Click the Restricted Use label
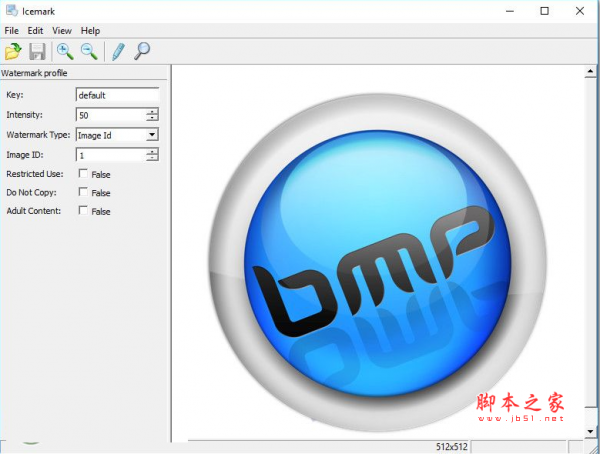600x454 pixels. [x=35, y=174]
